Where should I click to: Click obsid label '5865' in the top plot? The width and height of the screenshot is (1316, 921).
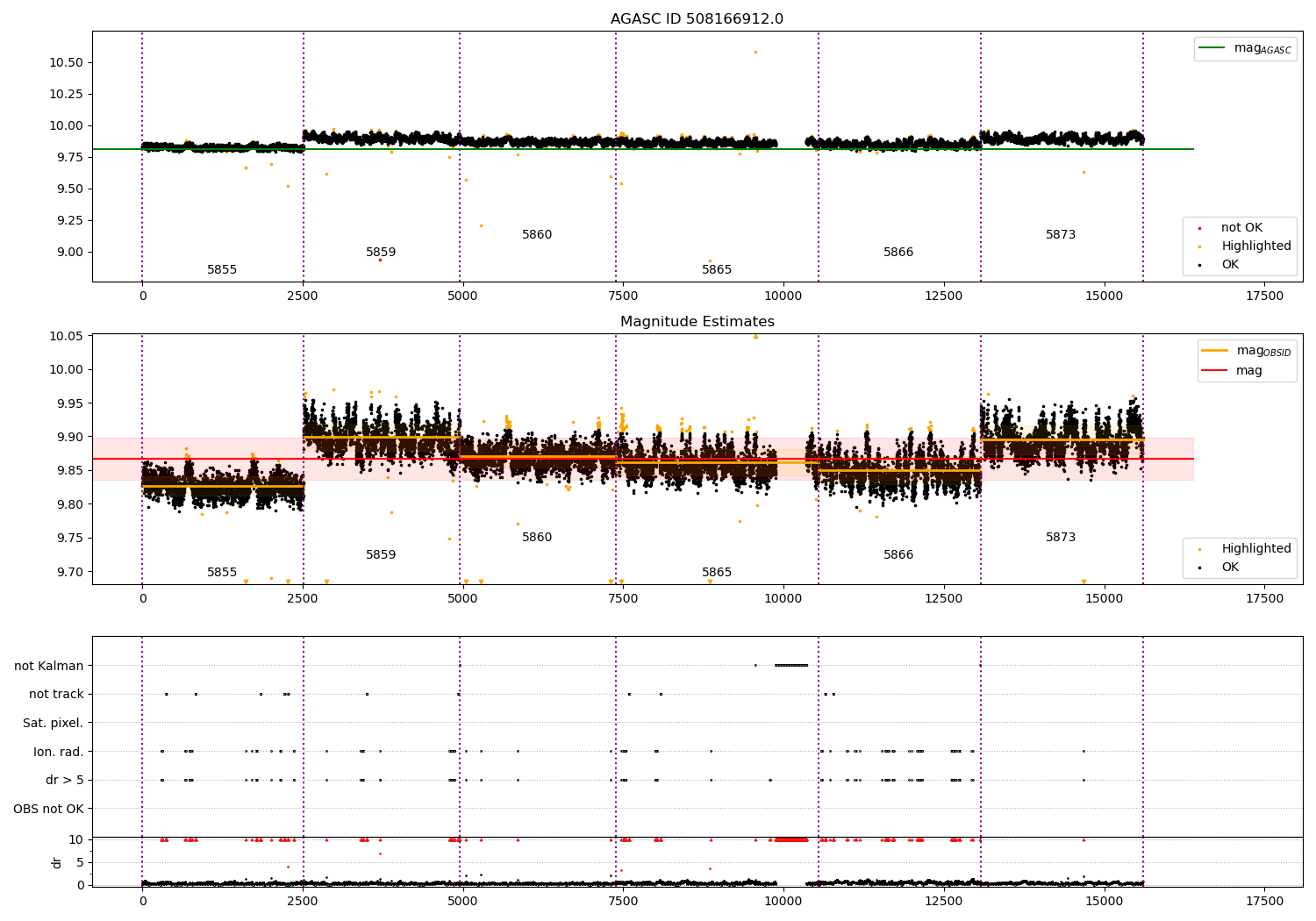click(717, 269)
